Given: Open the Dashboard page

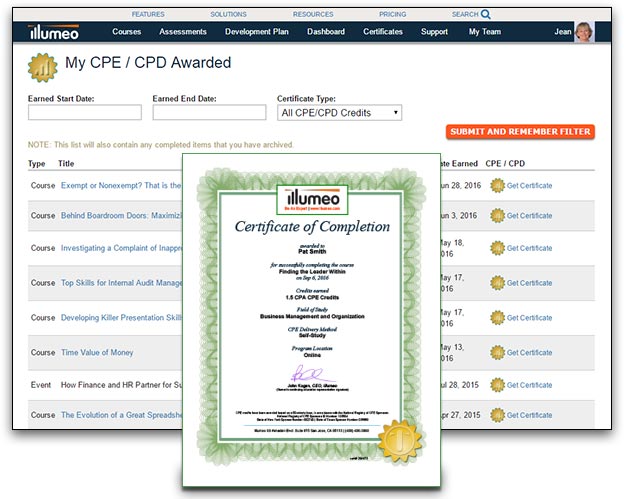Looking at the screenshot, I should pyautogui.click(x=326, y=32).
